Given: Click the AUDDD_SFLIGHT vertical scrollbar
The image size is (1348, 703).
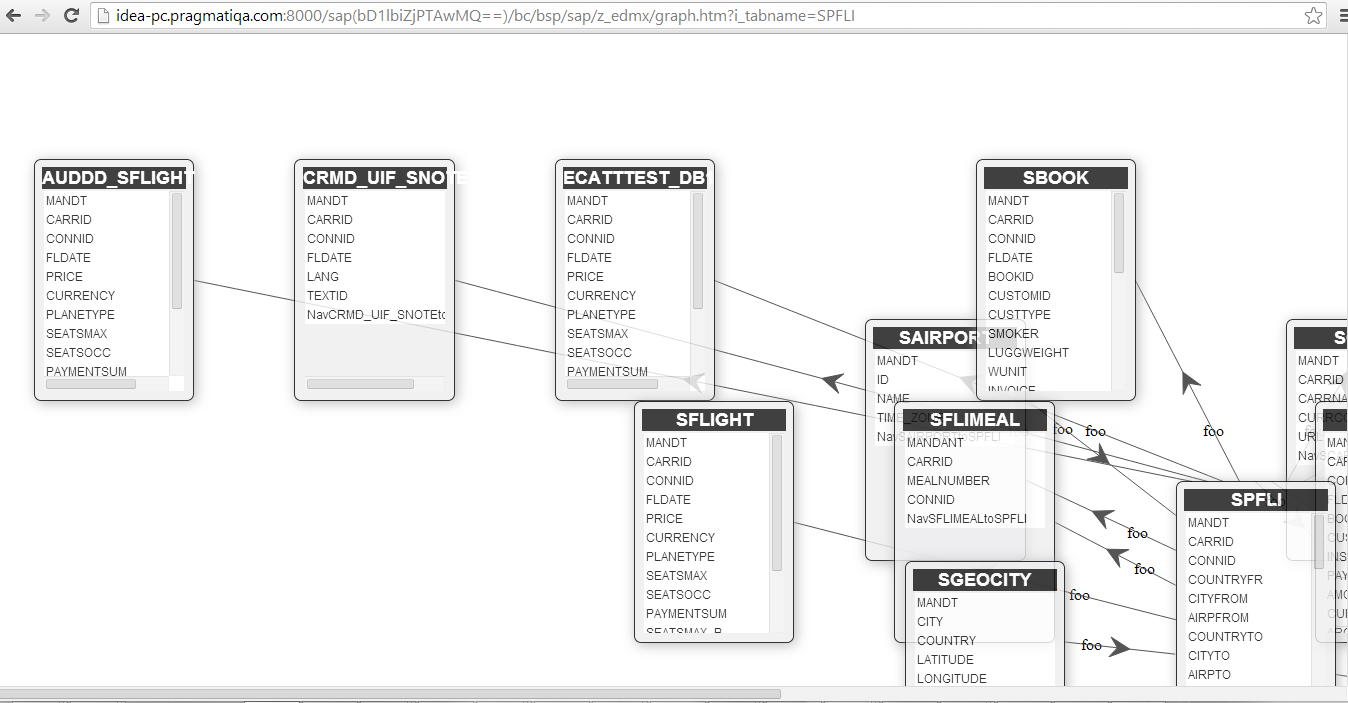Looking at the screenshot, I should (177, 251).
